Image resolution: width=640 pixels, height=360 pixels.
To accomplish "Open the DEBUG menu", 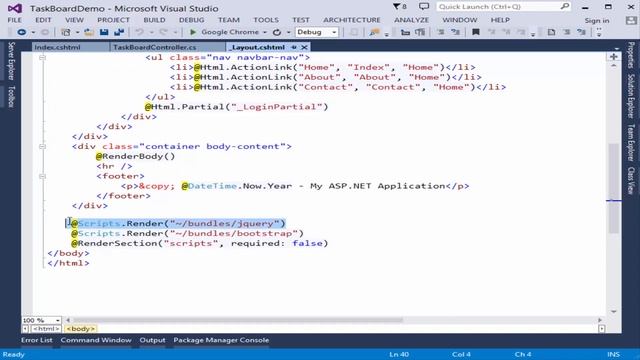I will tap(191, 20).
